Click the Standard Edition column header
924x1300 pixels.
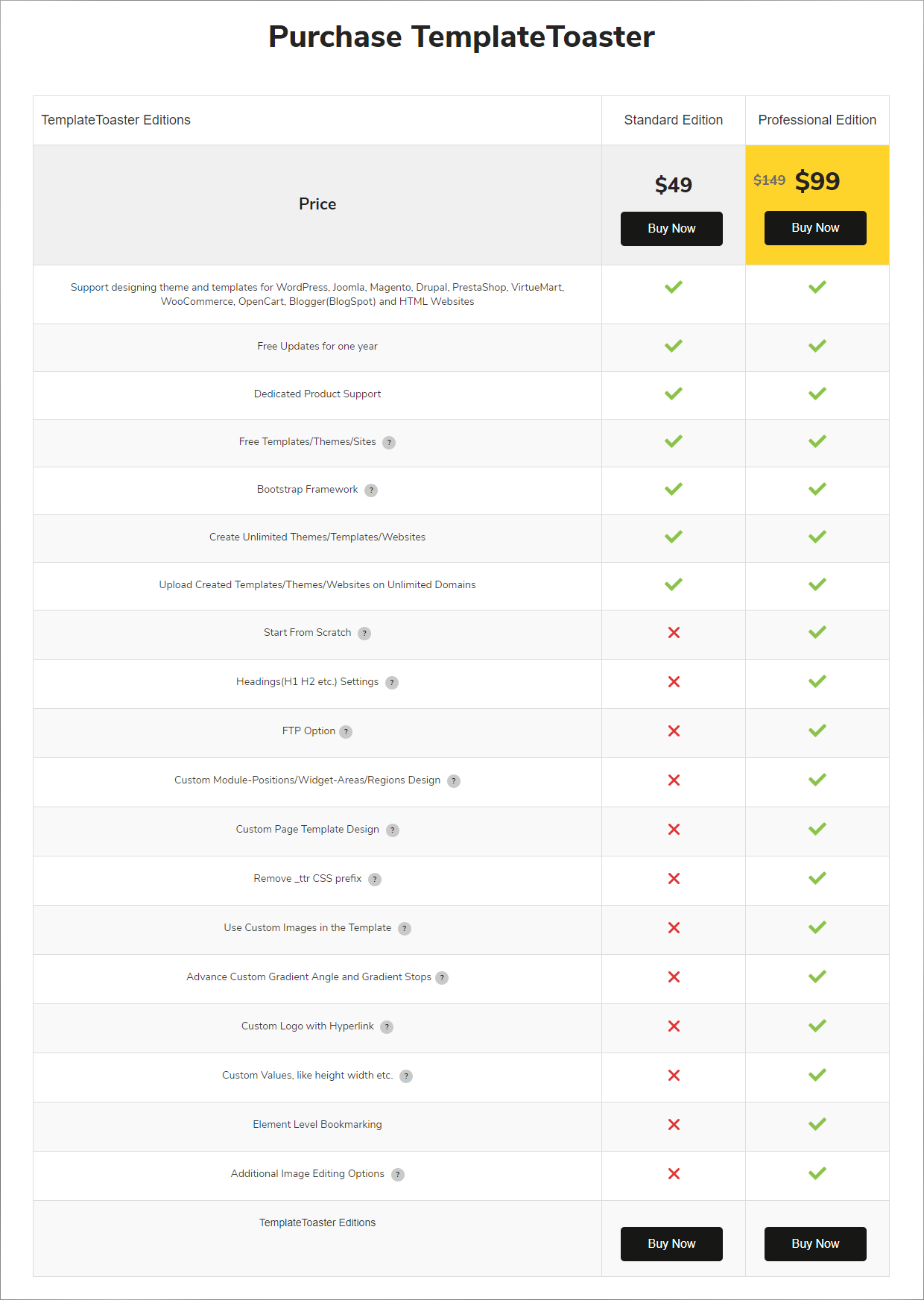[x=673, y=120]
